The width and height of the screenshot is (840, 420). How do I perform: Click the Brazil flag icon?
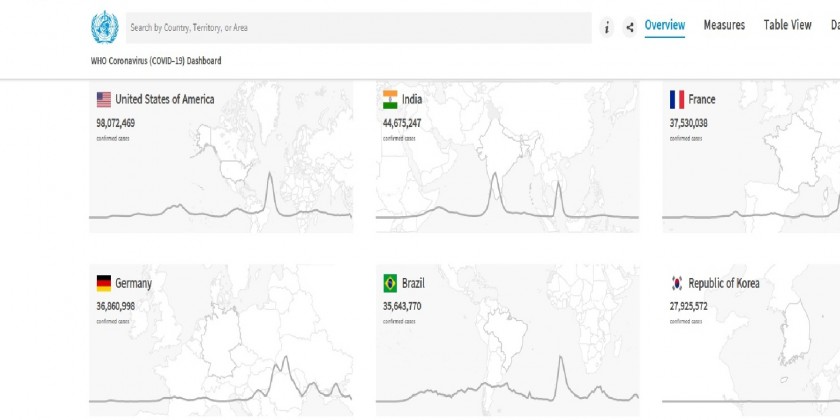tap(390, 283)
